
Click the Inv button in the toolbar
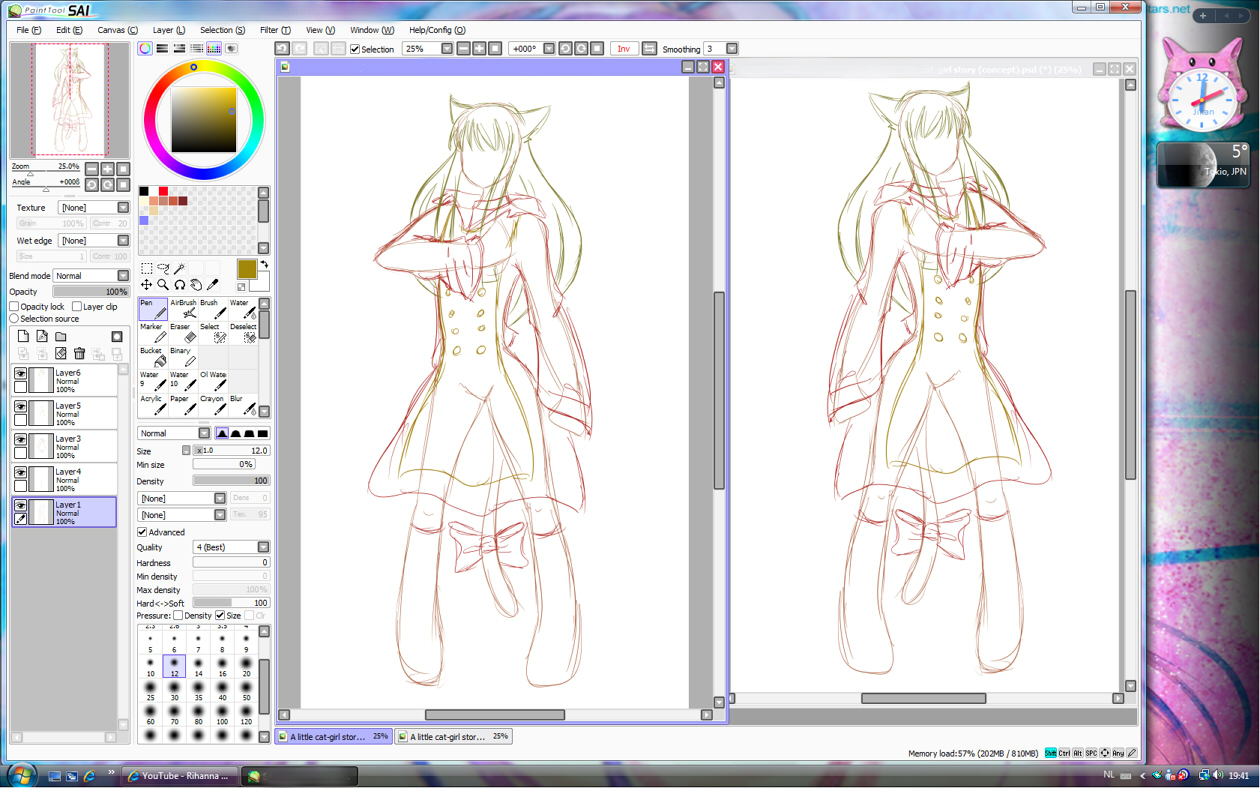pyautogui.click(x=623, y=49)
